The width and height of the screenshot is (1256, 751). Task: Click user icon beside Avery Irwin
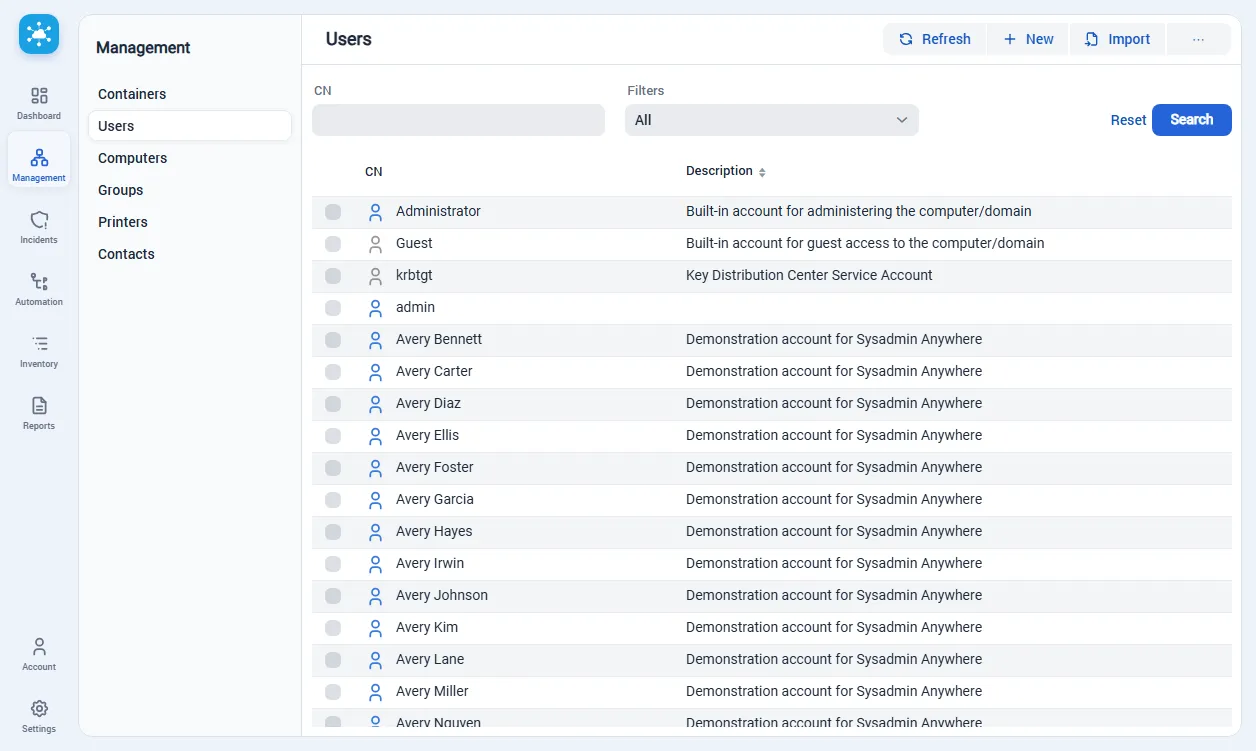pos(375,564)
